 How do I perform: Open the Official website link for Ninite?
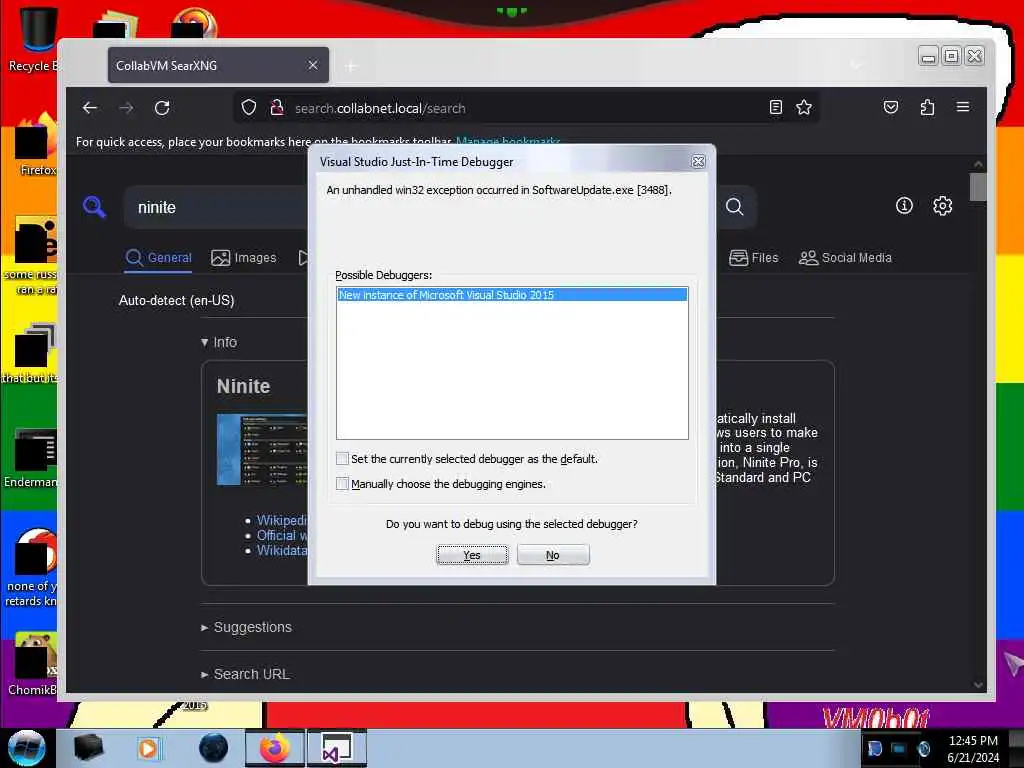(x=281, y=535)
